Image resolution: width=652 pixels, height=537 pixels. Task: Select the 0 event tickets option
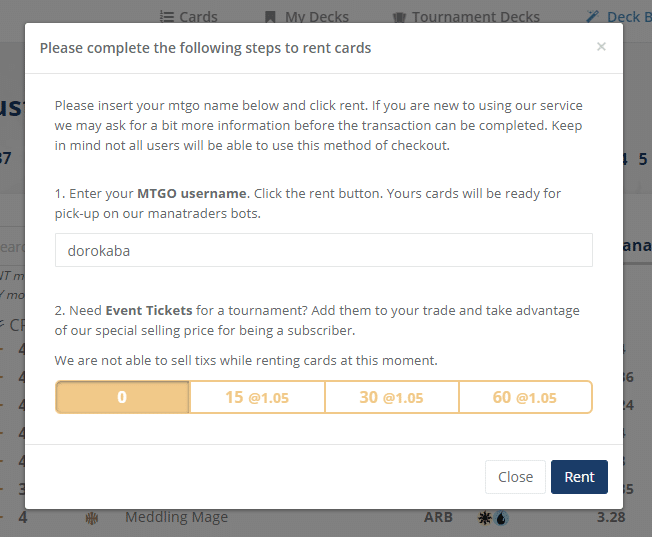(122, 397)
